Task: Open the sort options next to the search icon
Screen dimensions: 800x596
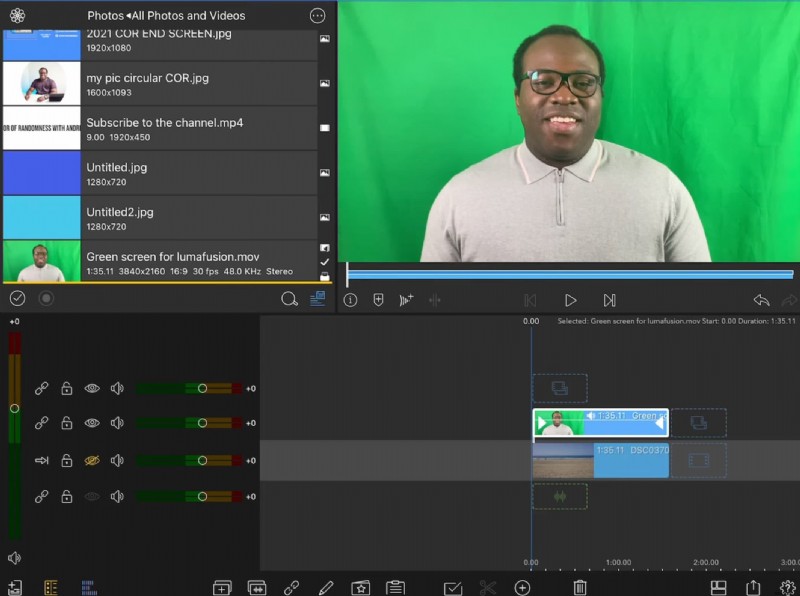Action: tap(317, 299)
